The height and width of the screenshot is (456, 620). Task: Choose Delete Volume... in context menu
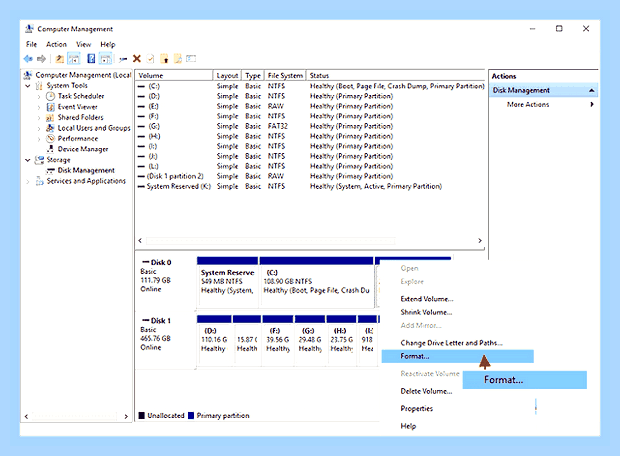[426, 391]
